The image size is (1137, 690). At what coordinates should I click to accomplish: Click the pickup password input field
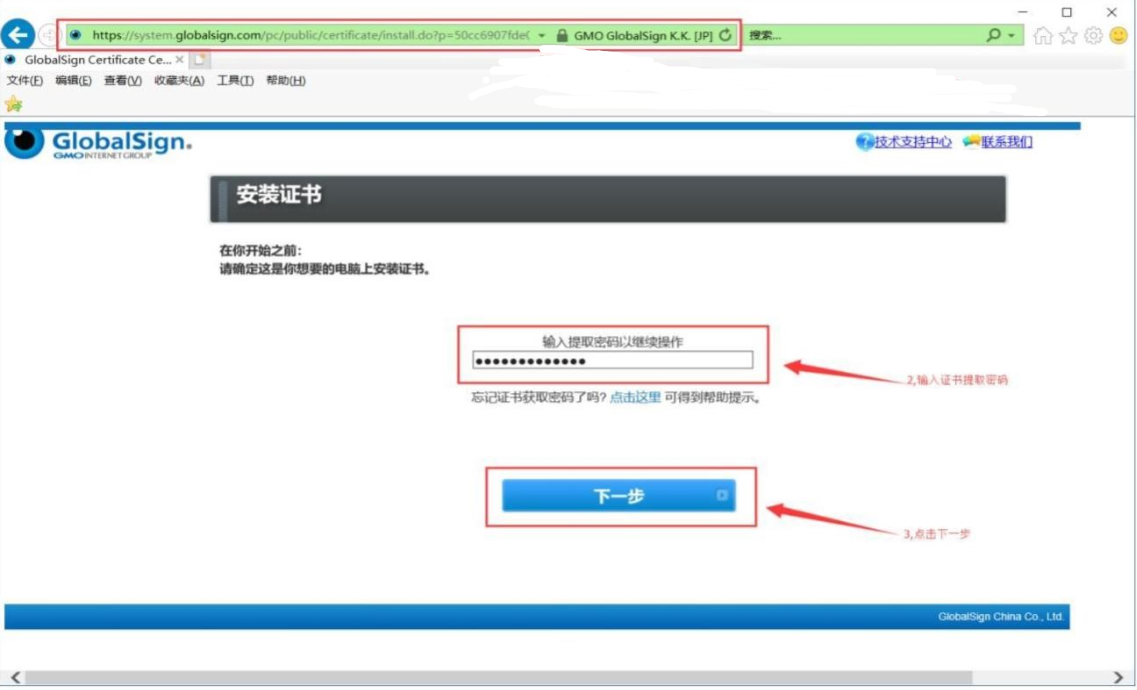613,361
